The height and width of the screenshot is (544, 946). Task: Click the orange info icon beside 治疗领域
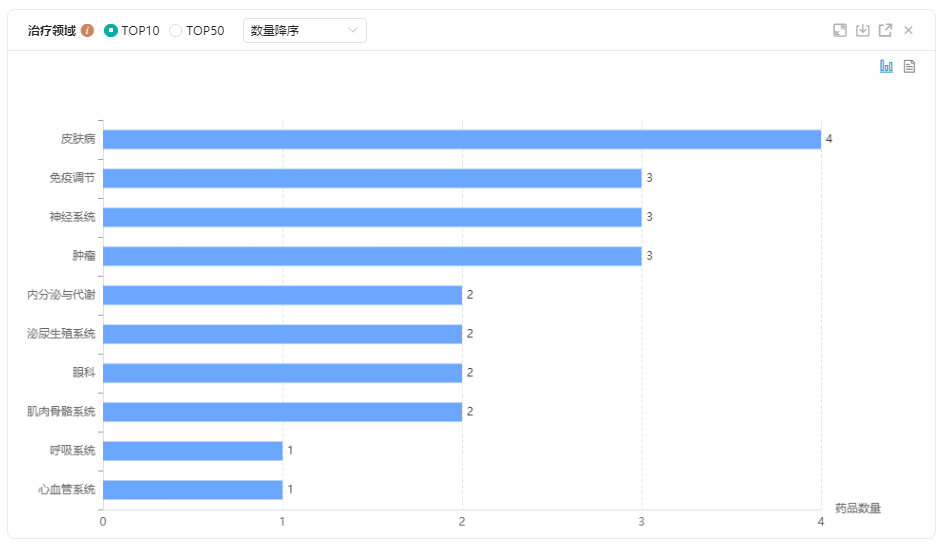point(87,31)
